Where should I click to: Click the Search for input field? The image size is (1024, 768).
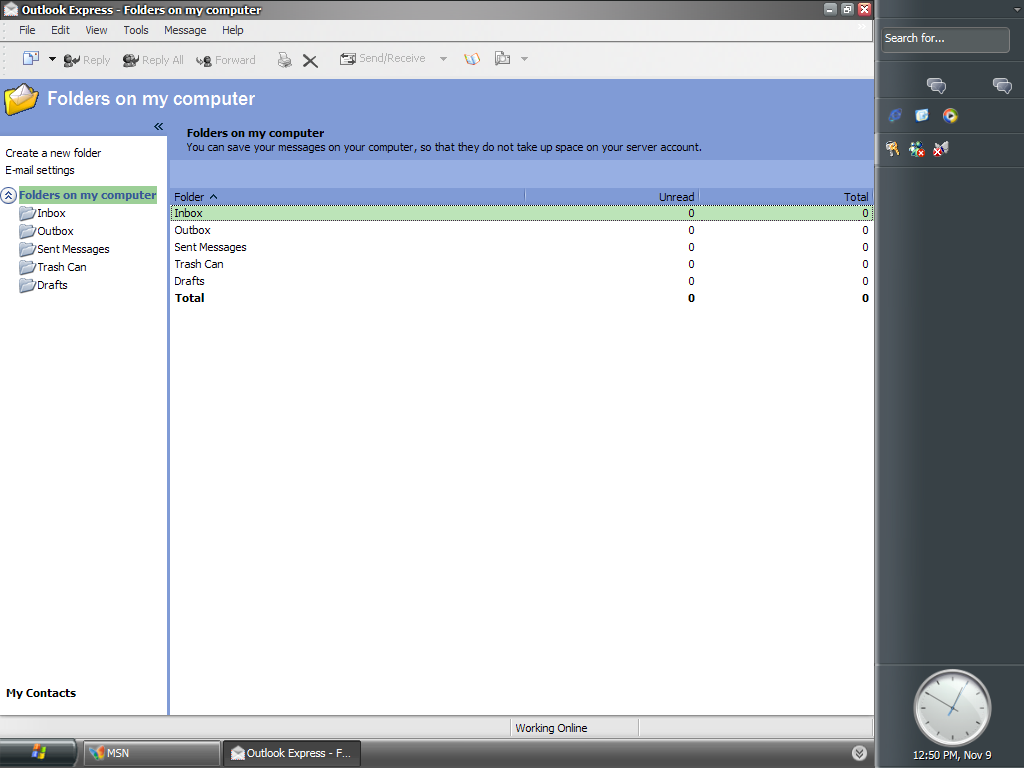click(945, 39)
